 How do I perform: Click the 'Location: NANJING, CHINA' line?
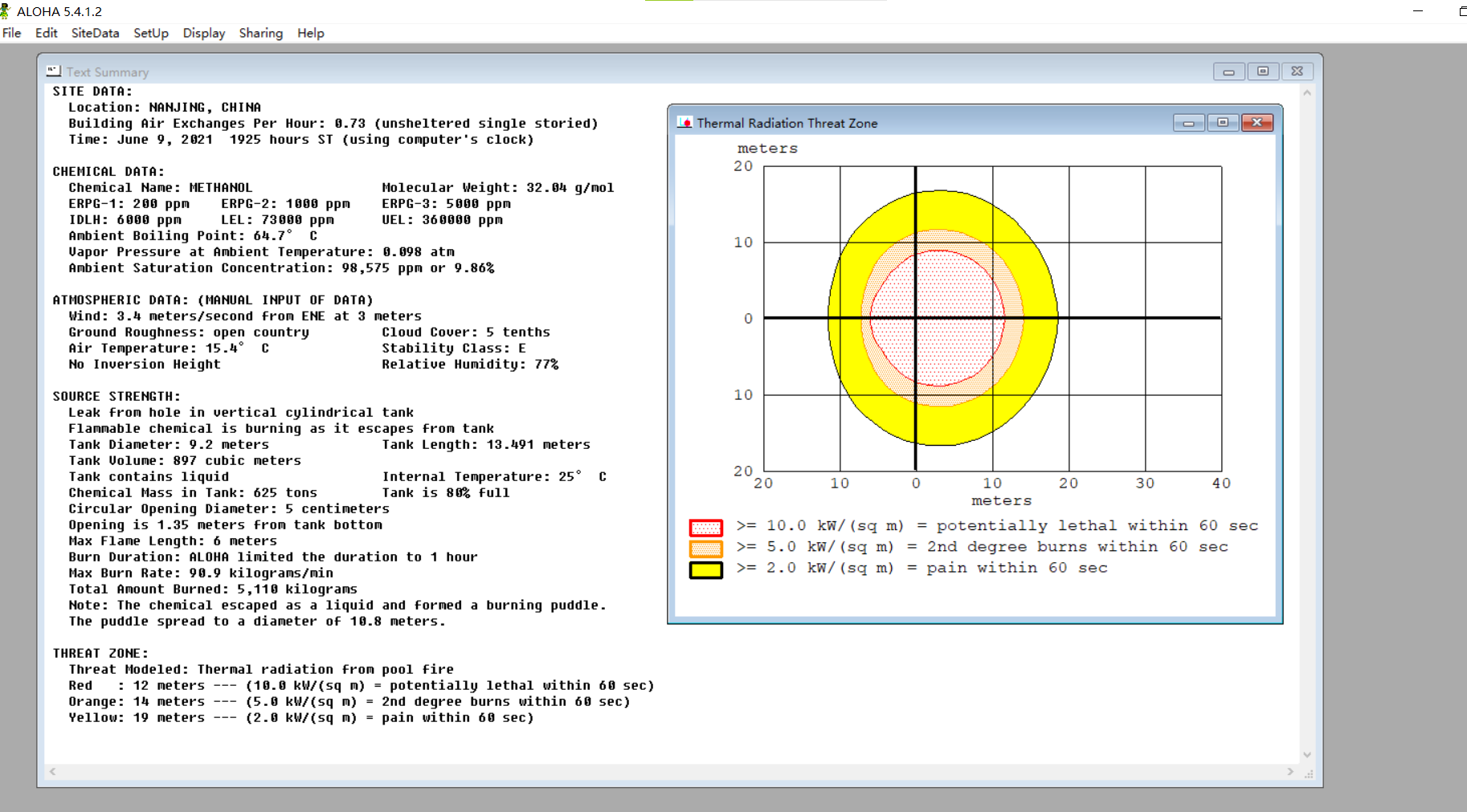tap(165, 108)
